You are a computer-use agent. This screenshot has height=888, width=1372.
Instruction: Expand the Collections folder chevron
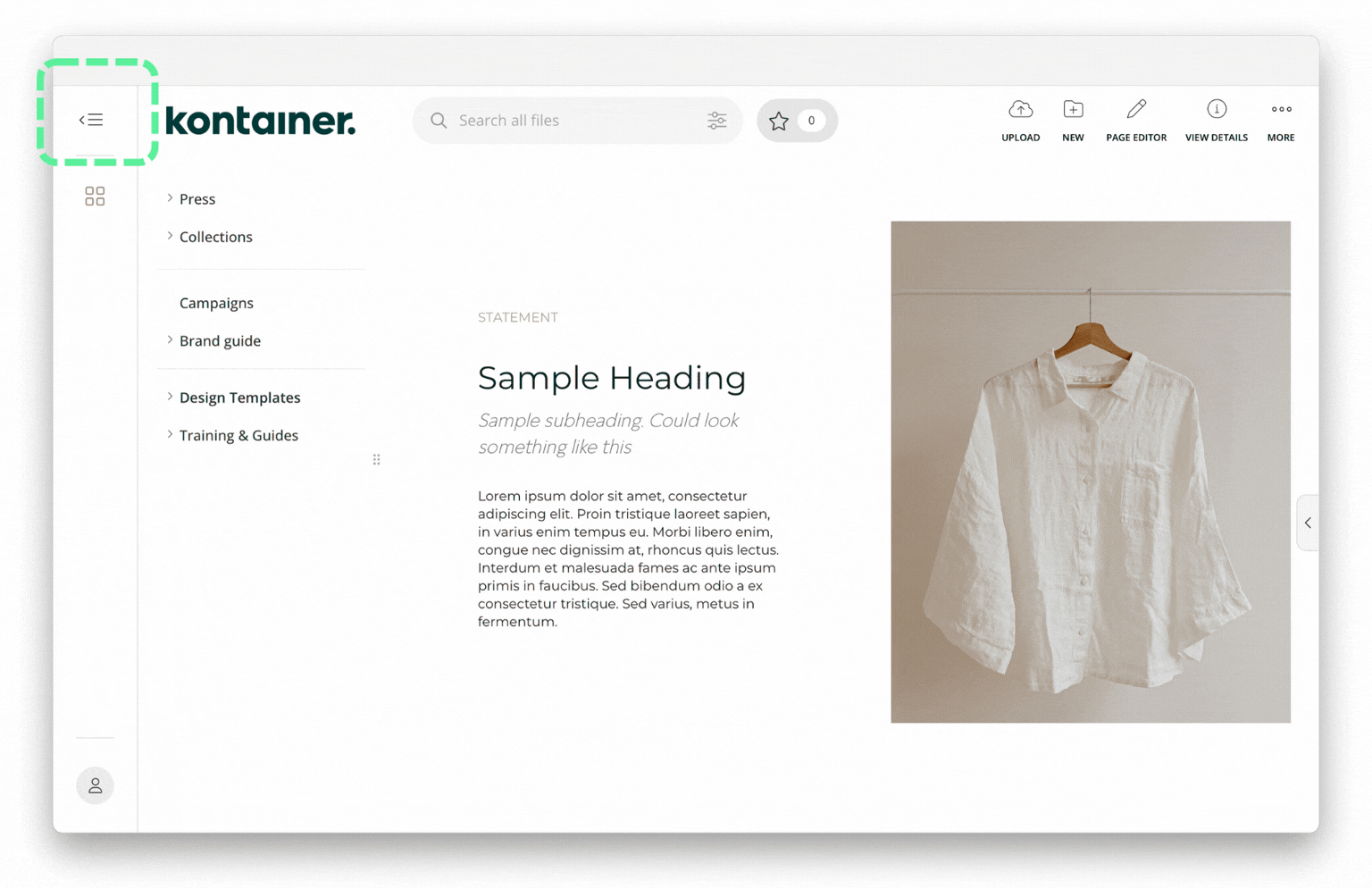click(x=170, y=237)
